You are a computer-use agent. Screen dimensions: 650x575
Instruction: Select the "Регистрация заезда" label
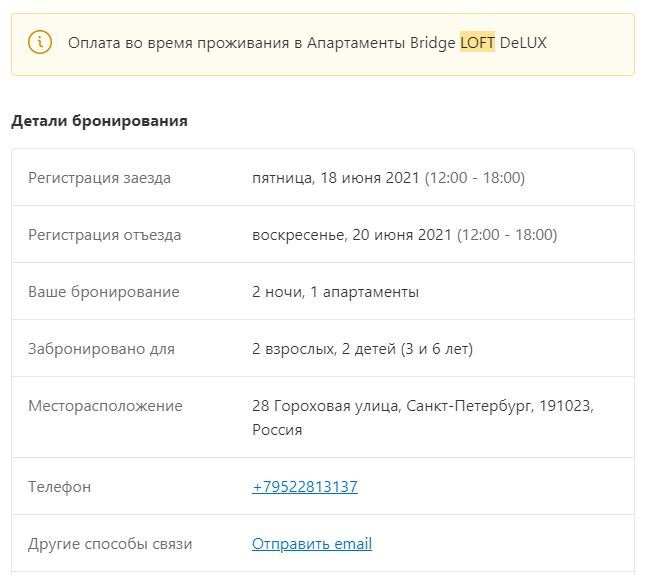pyautogui.click(x=99, y=178)
